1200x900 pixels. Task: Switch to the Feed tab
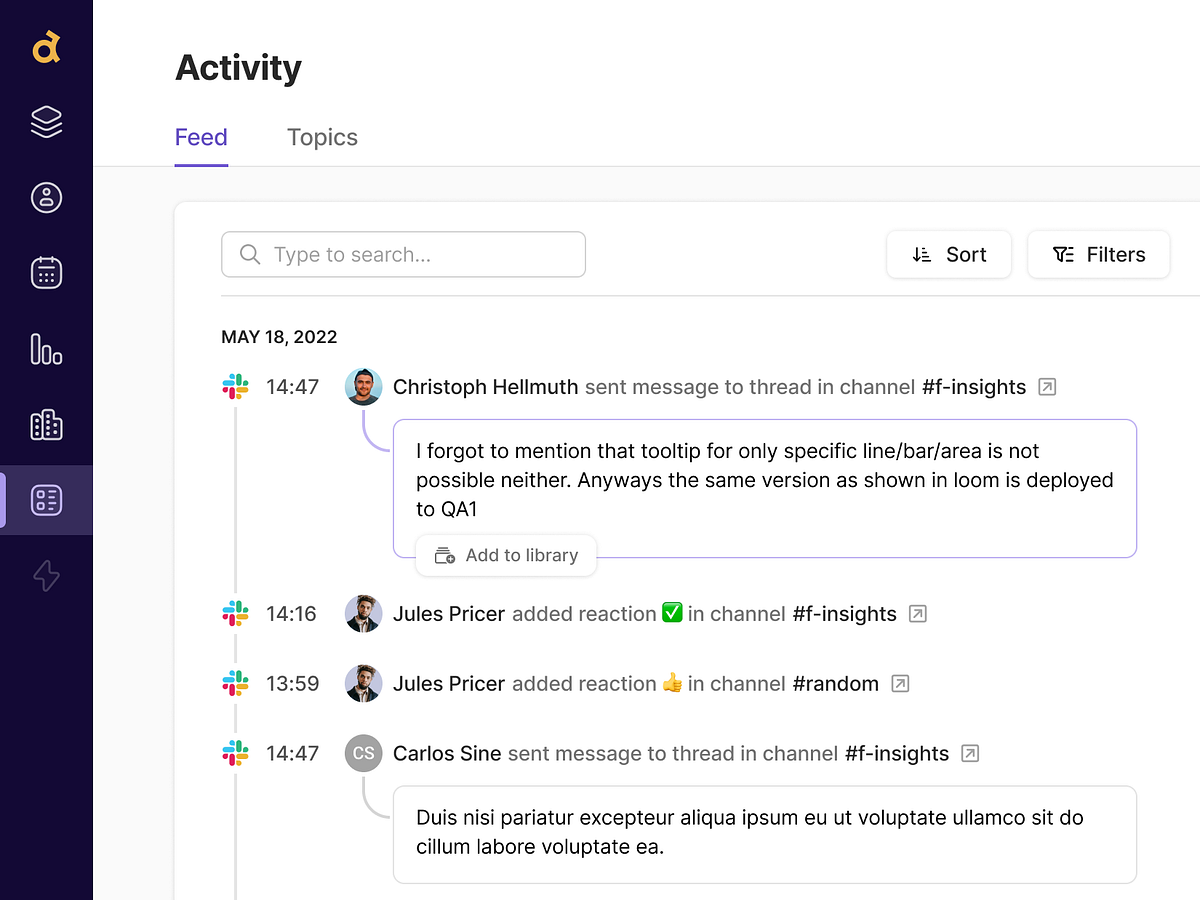pos(201,137)
